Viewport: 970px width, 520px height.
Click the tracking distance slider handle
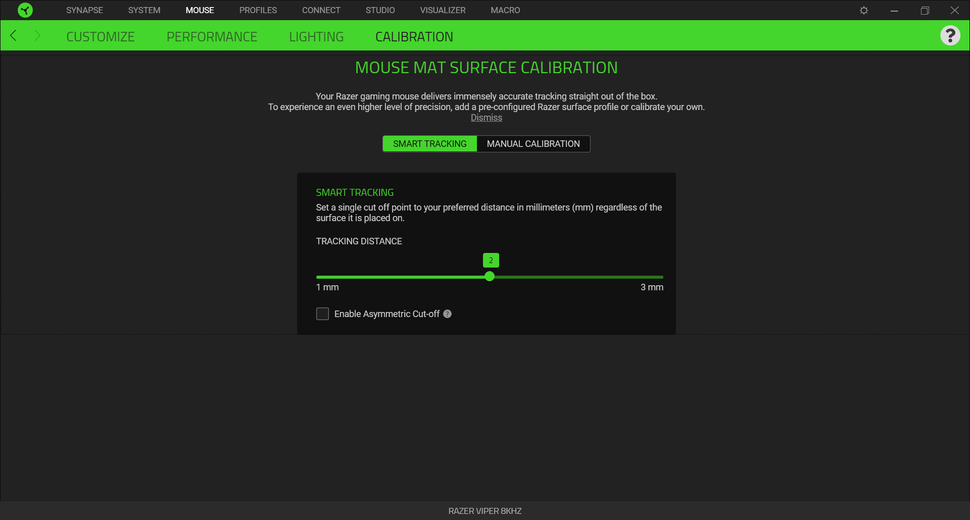click(489, 276)
